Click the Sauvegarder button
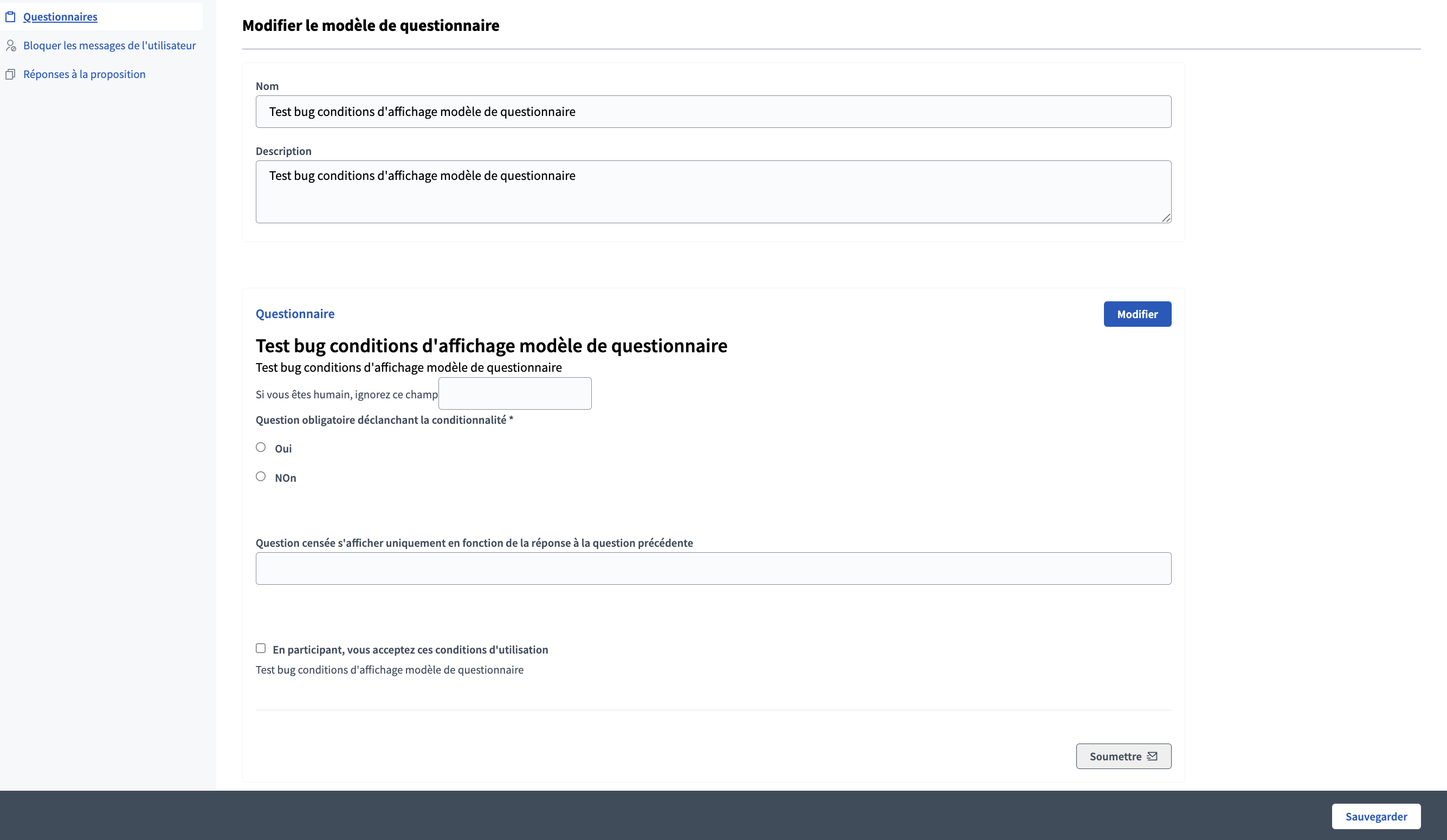The width and height of the screenshot is (1447, 840). click(1376, 816)
